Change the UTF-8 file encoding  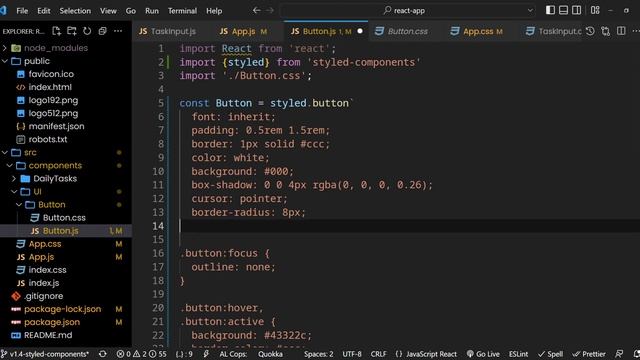click(352, 354)
